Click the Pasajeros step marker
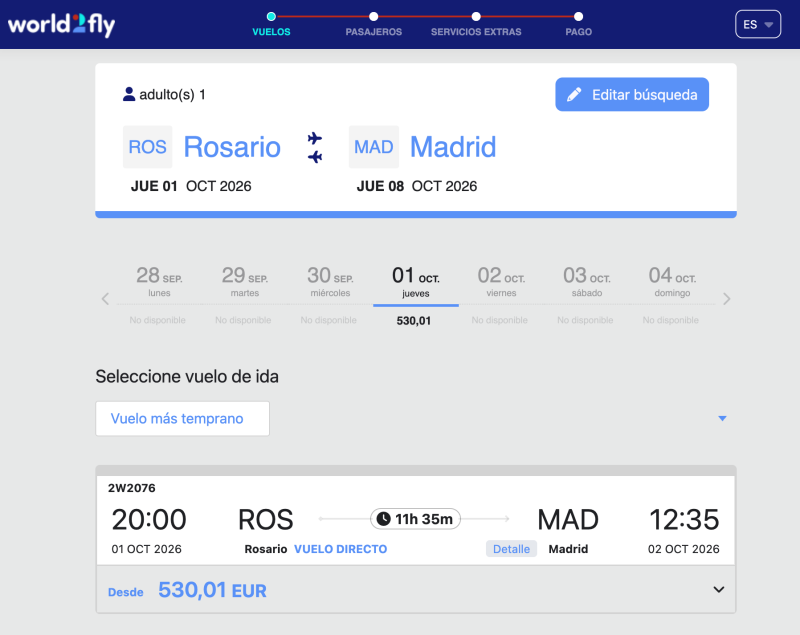The width and height of the screenshot is (800, 635). click(373, 16)
